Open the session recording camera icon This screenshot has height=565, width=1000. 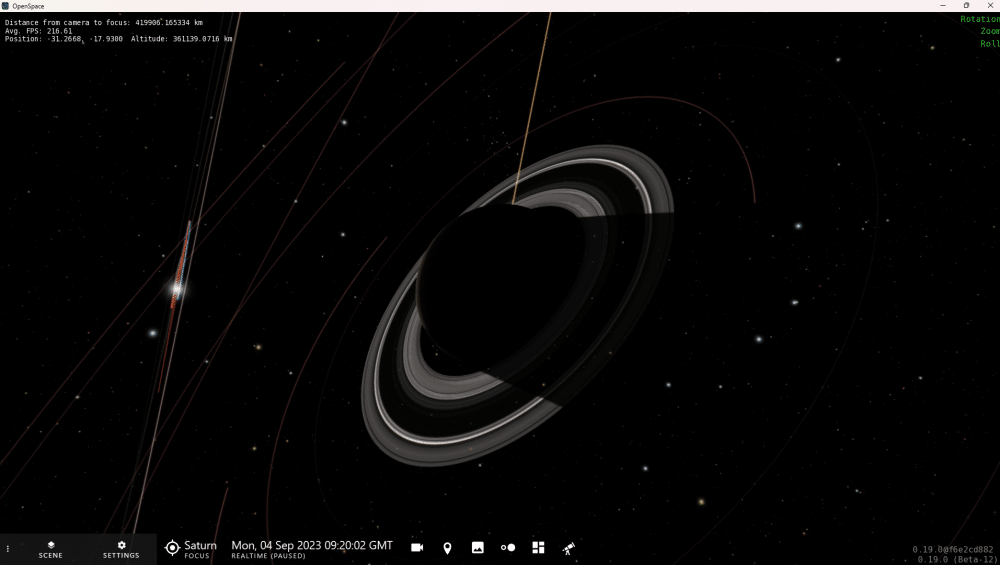pos(417,548)
